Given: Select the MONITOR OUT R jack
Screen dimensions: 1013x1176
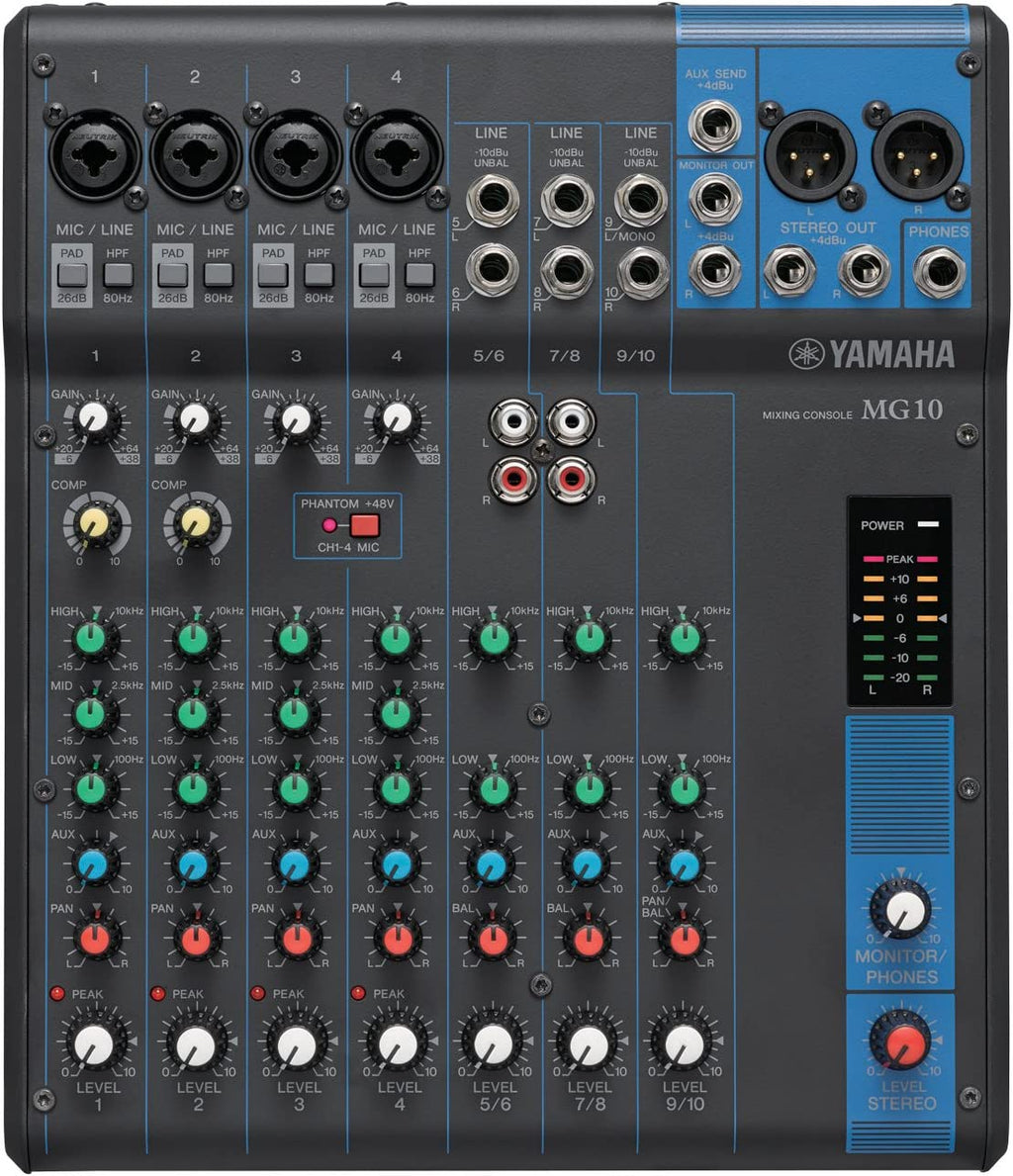Looking at the screenshot, I should (715, 269).
